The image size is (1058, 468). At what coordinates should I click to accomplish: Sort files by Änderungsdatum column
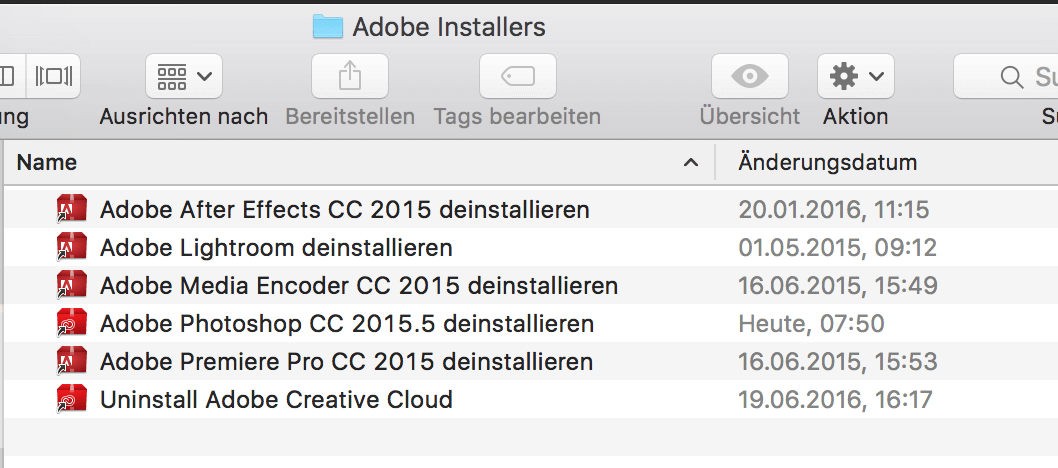[827, 163]
